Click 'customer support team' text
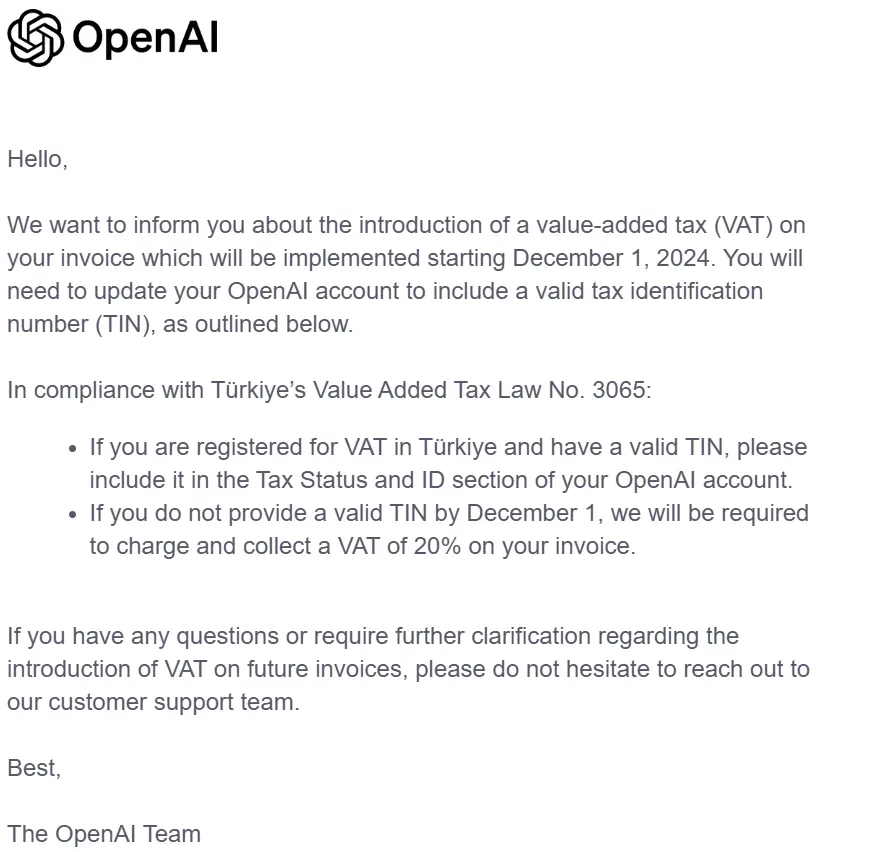Screen dimensions: 892x852 172,702
